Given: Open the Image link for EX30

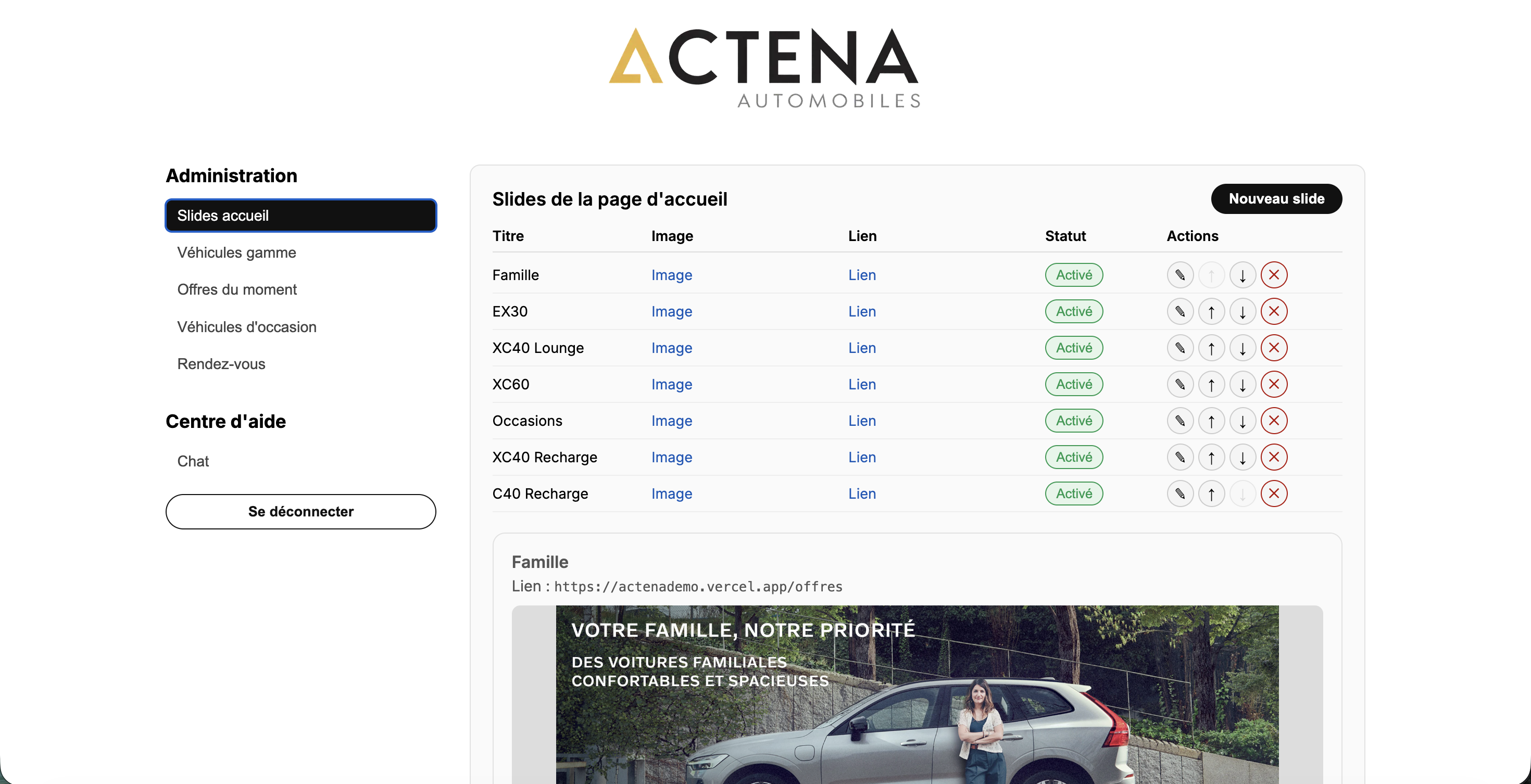Looking at the screenshot, I should click(x=671, y=311).
